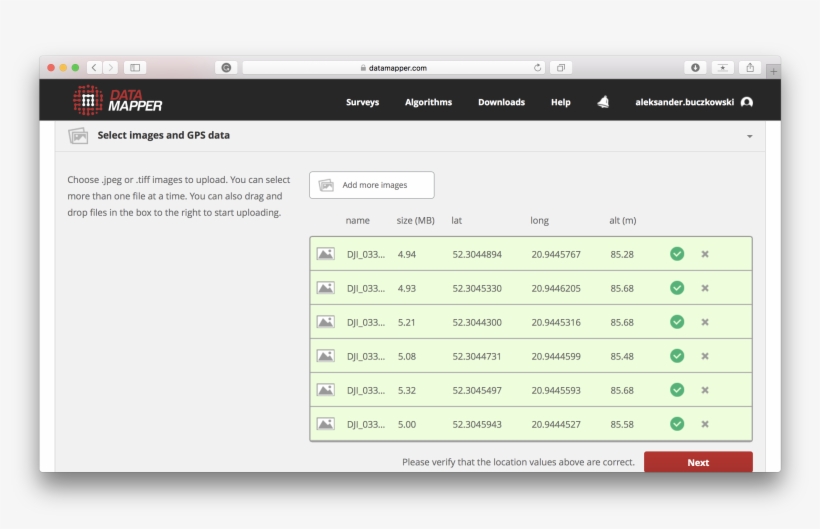This screenshot has width=820, height=529.
Task: Click green checkmark in the 4.93 row
Action: point(677,288)
